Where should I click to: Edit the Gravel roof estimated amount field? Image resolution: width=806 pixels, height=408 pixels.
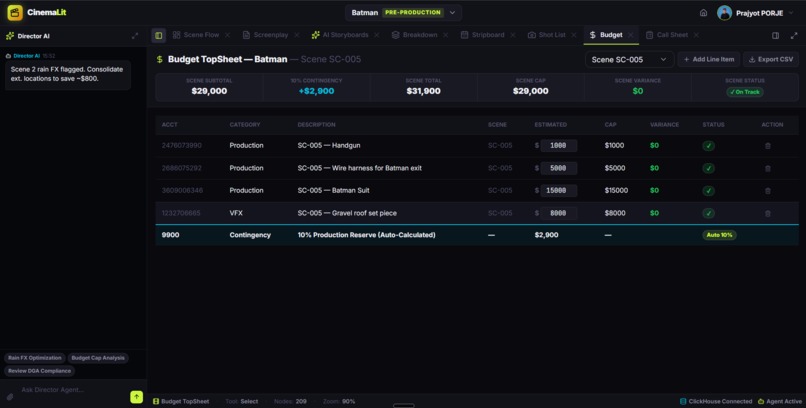click(558, 213)
